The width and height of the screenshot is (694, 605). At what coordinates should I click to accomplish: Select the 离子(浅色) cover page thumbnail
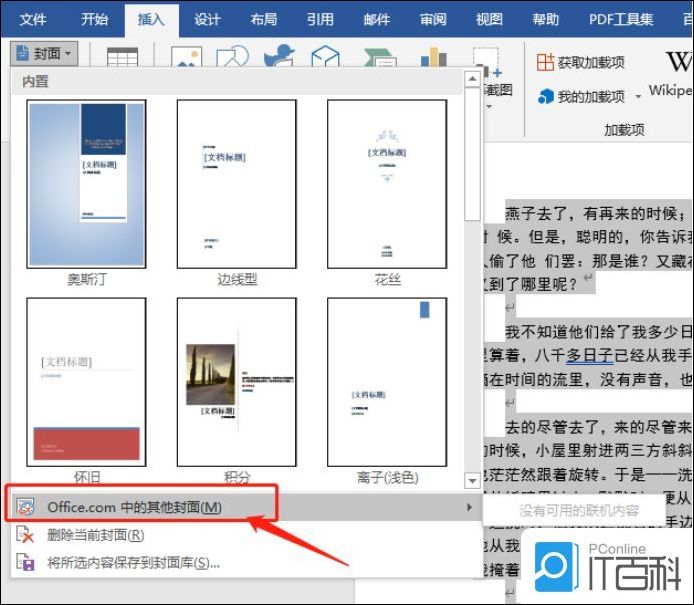tap(387, 382)
